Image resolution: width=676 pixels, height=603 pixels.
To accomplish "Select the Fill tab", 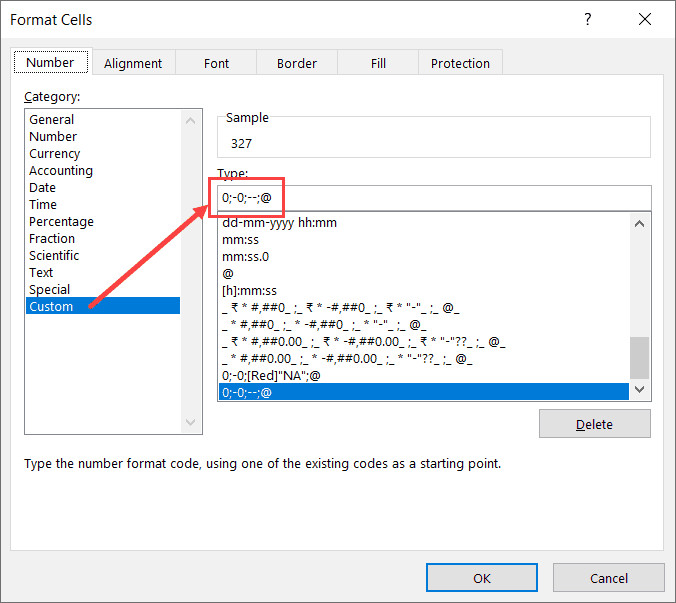I will pos(378,63).
